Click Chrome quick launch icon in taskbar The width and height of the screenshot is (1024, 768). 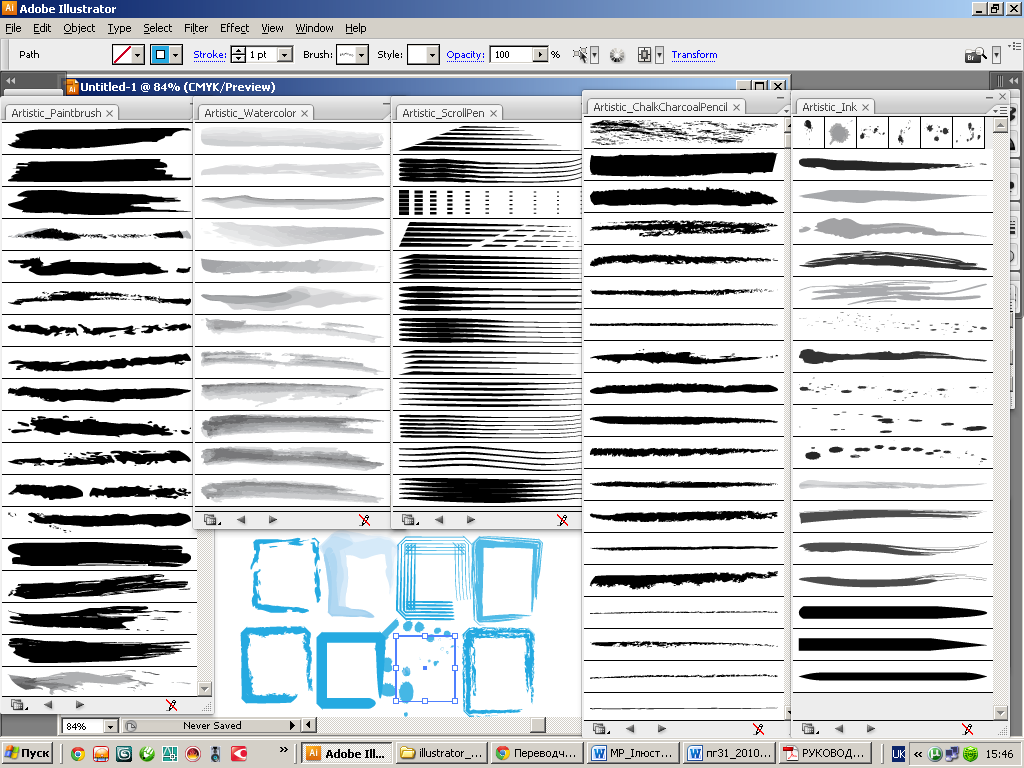pos(77,754)
